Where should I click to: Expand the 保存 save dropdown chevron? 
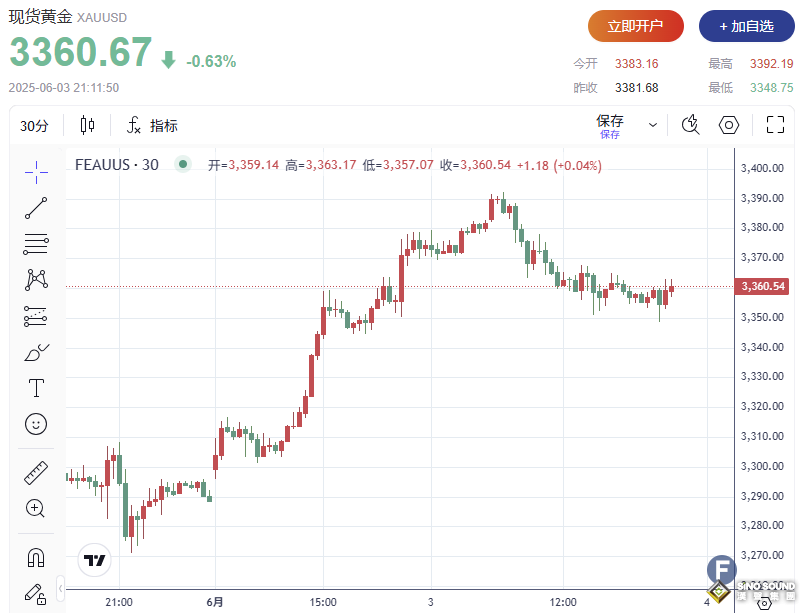click(x=652, y=124)
